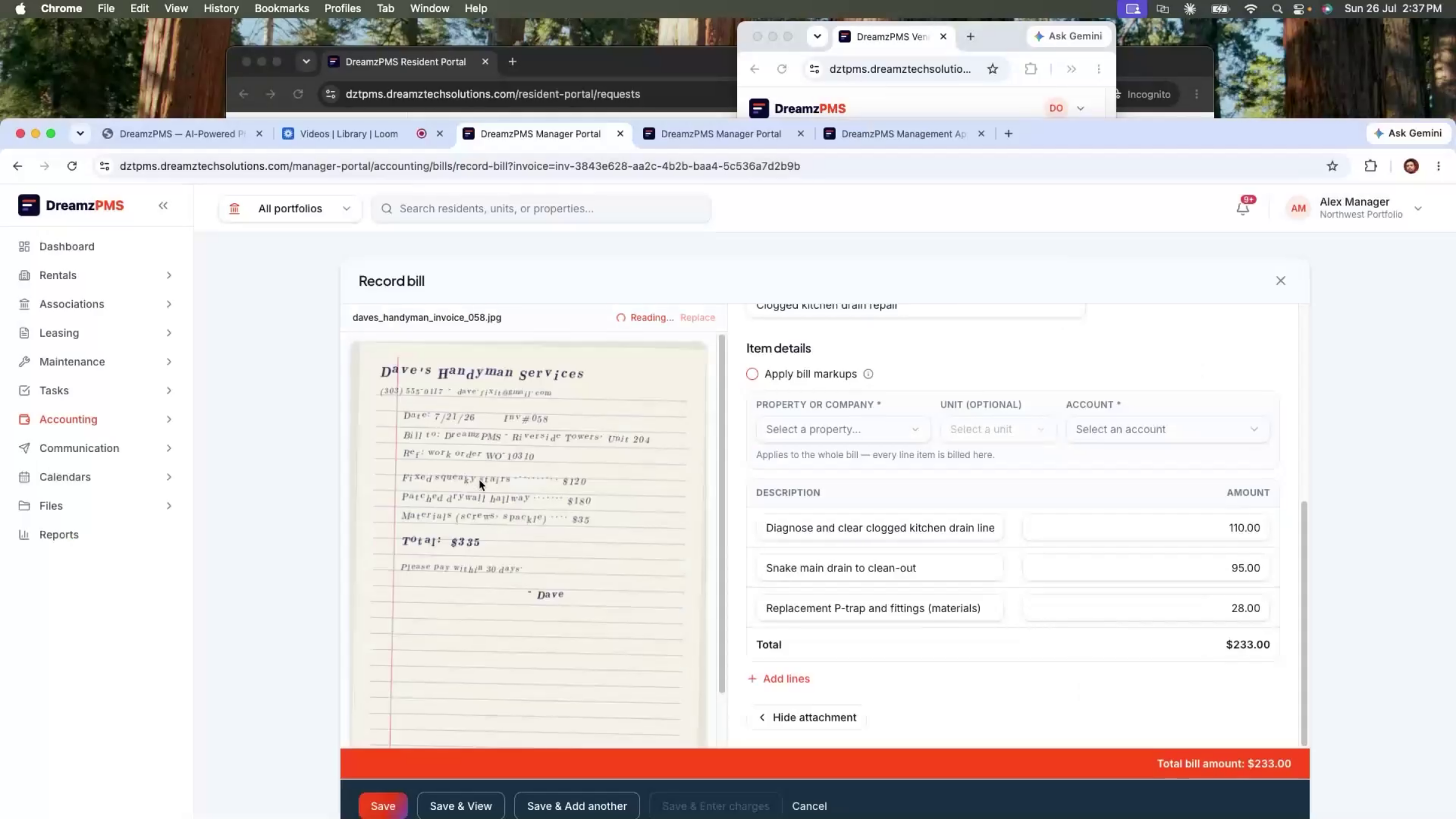Open macOS Spotlight search icon

[x=1277, y=8]
